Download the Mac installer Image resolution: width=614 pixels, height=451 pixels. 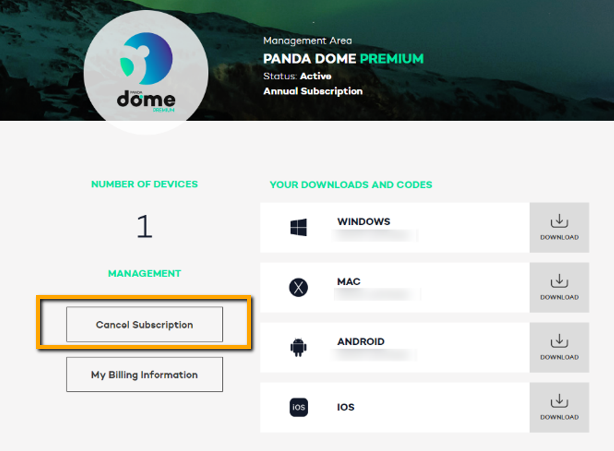coord(559,288)
